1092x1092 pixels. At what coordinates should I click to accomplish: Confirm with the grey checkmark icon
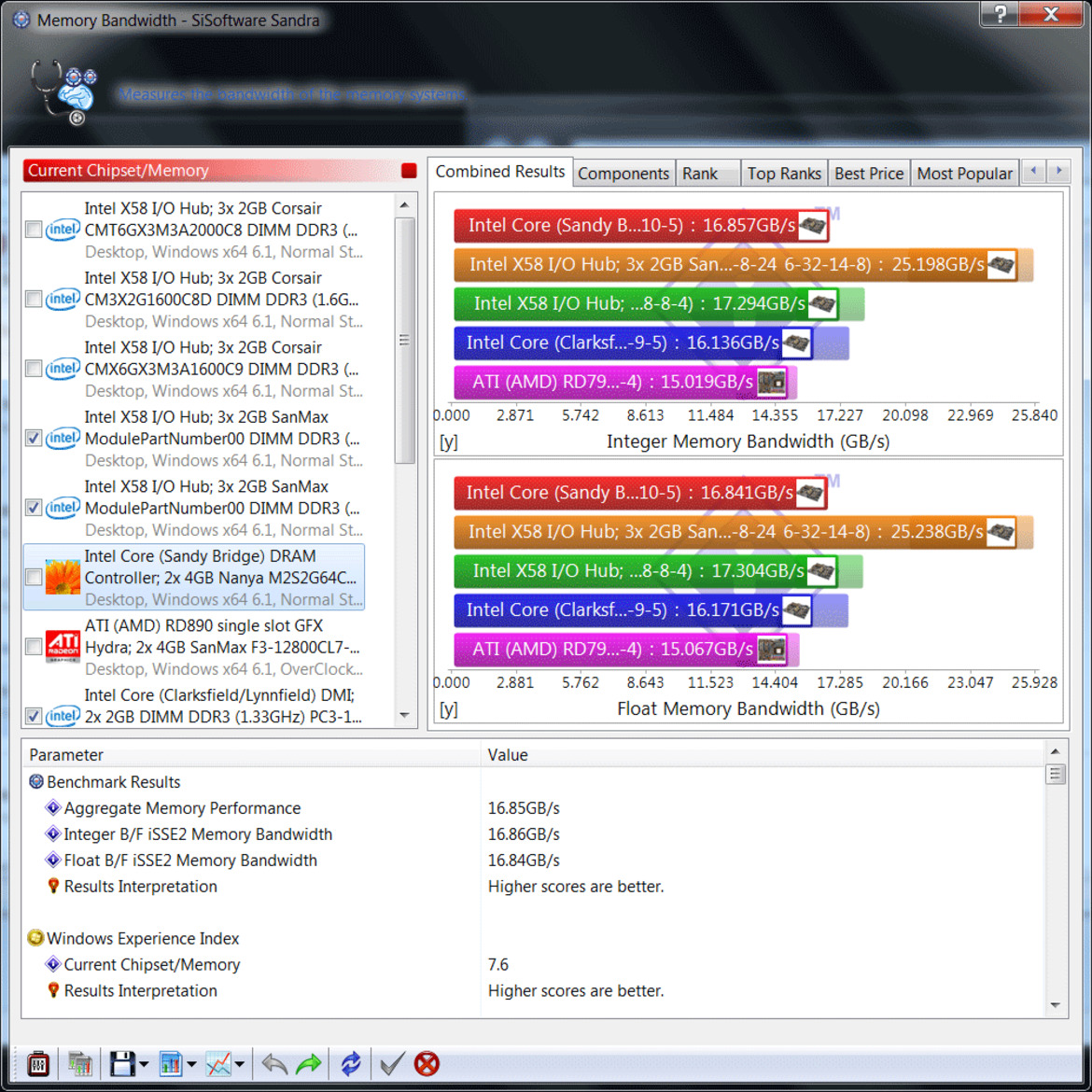coord(392,1064)
